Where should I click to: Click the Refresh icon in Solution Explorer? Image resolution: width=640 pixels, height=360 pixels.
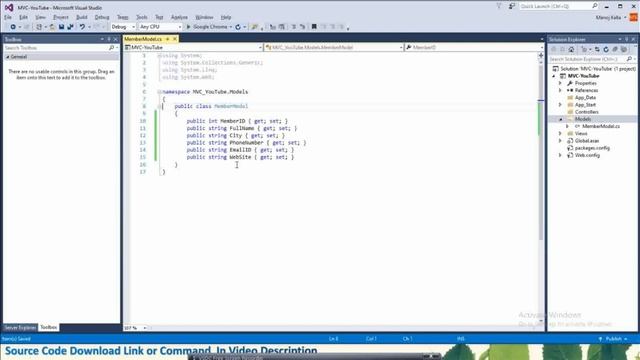606,49
